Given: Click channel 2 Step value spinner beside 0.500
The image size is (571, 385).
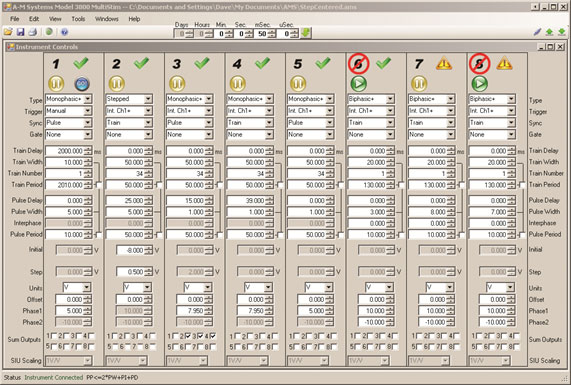Looking at the screenshot, I should (x=149, y=272).
